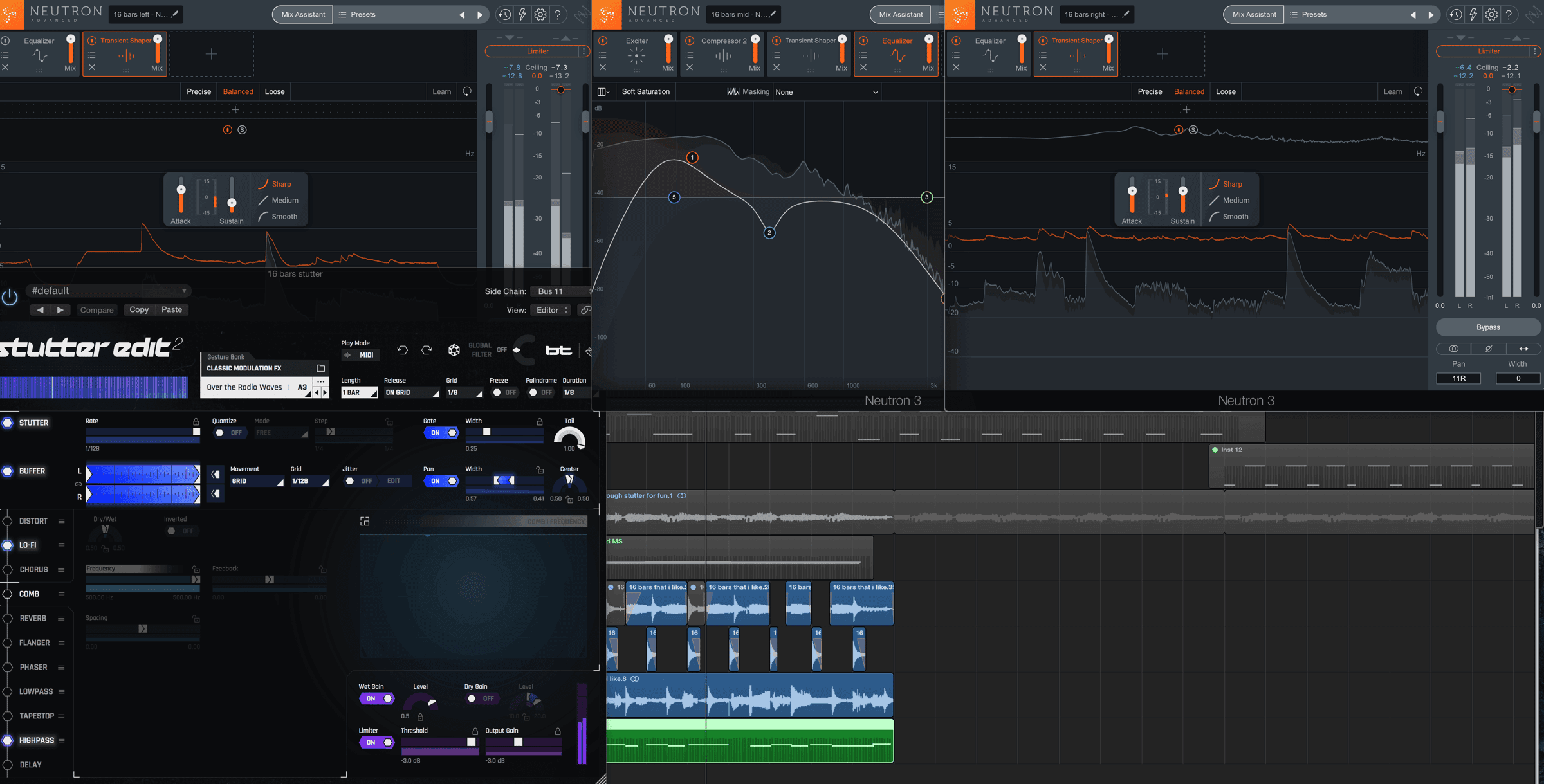Screen dimensions: 1544x784
Task: Click the phase invert icon under Bypass
Action: click(1488, 349)
